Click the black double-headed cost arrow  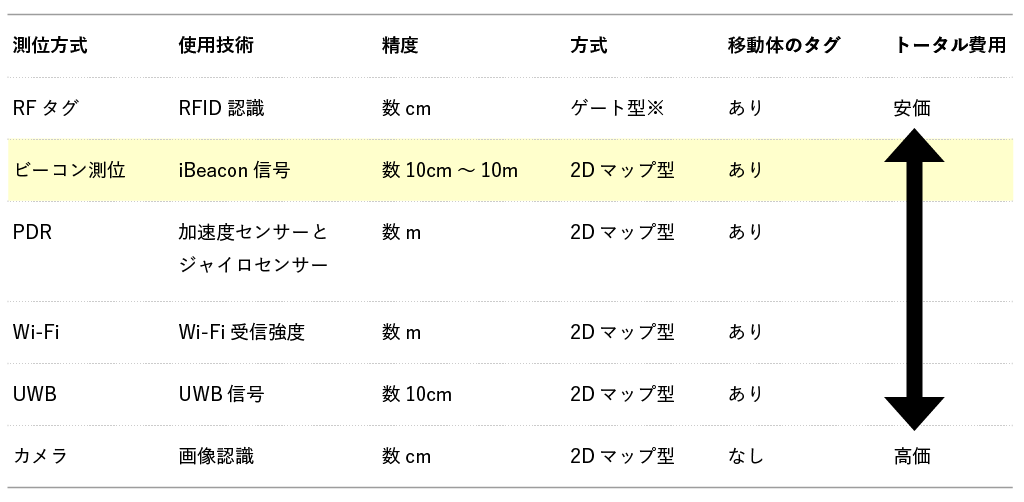tap(914, 279)
